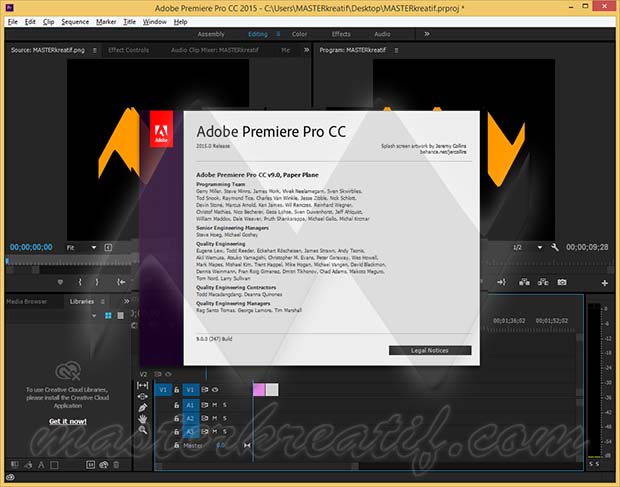
Task: Open Audio Clip Mixer tab
Action: click(x=215, y=50)
